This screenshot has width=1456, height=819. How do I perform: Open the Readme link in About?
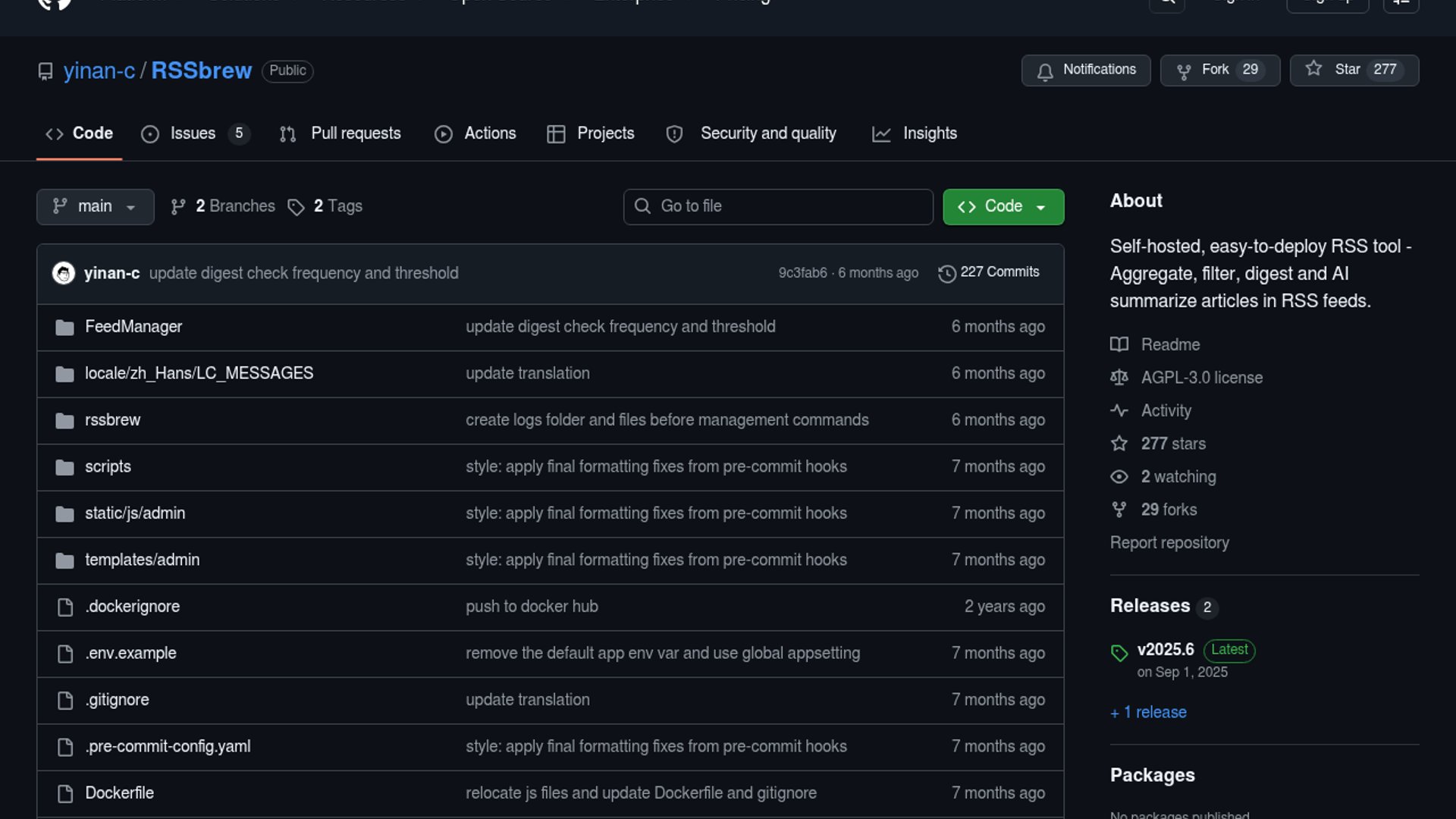tap(1170, 345)
